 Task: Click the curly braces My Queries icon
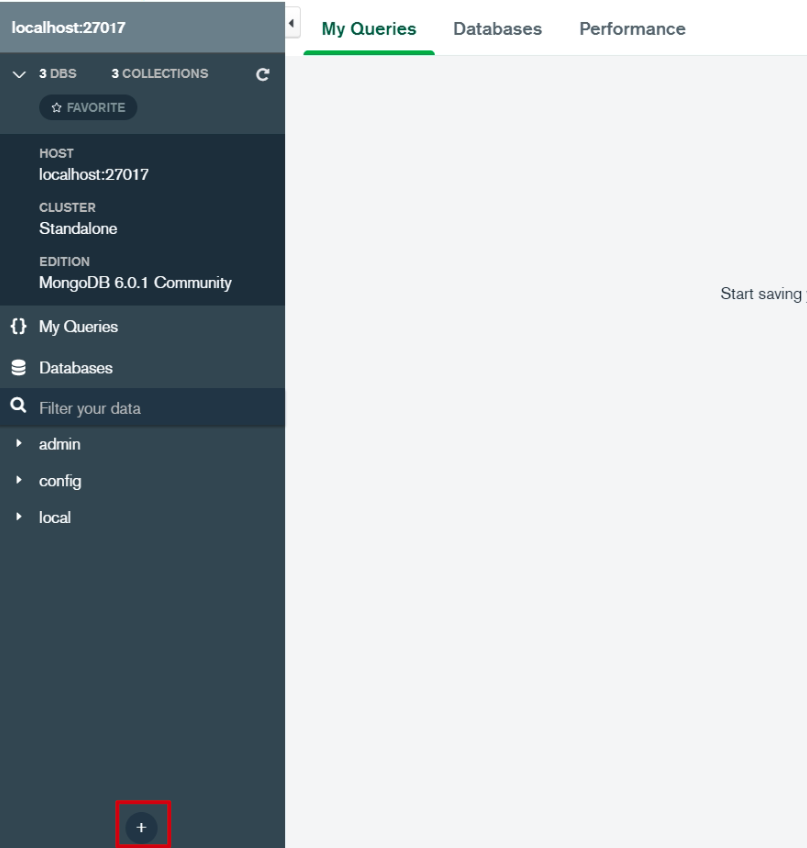[18, 326]
